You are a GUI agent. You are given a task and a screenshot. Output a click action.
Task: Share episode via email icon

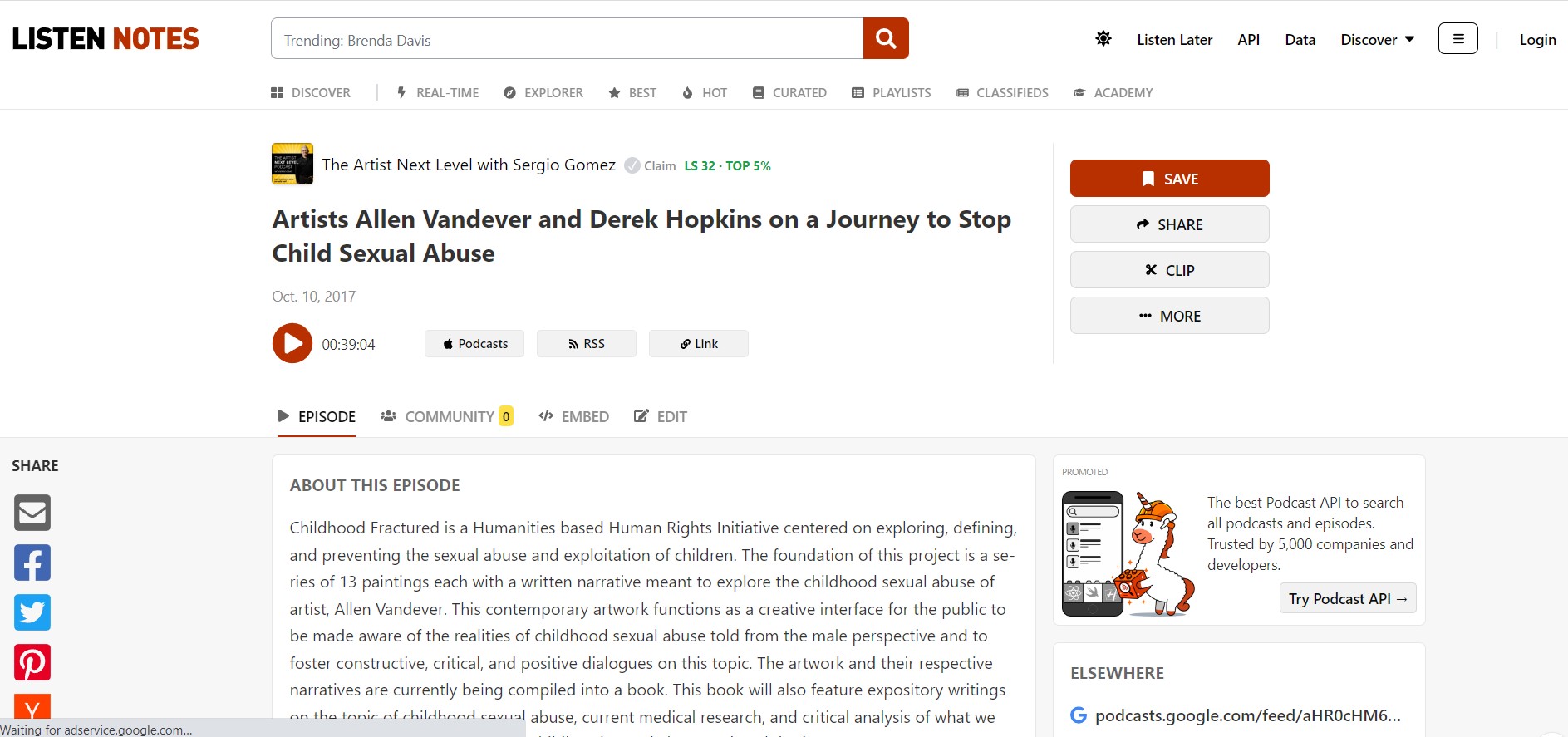pos(32,513)
